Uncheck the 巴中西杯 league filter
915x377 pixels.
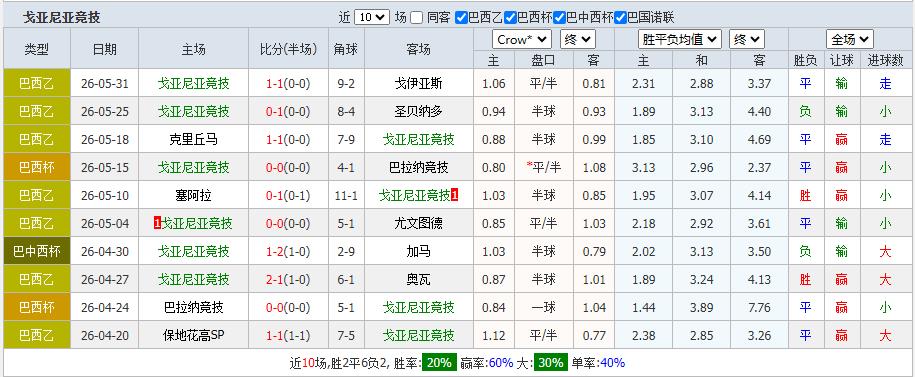coord(560,18)
